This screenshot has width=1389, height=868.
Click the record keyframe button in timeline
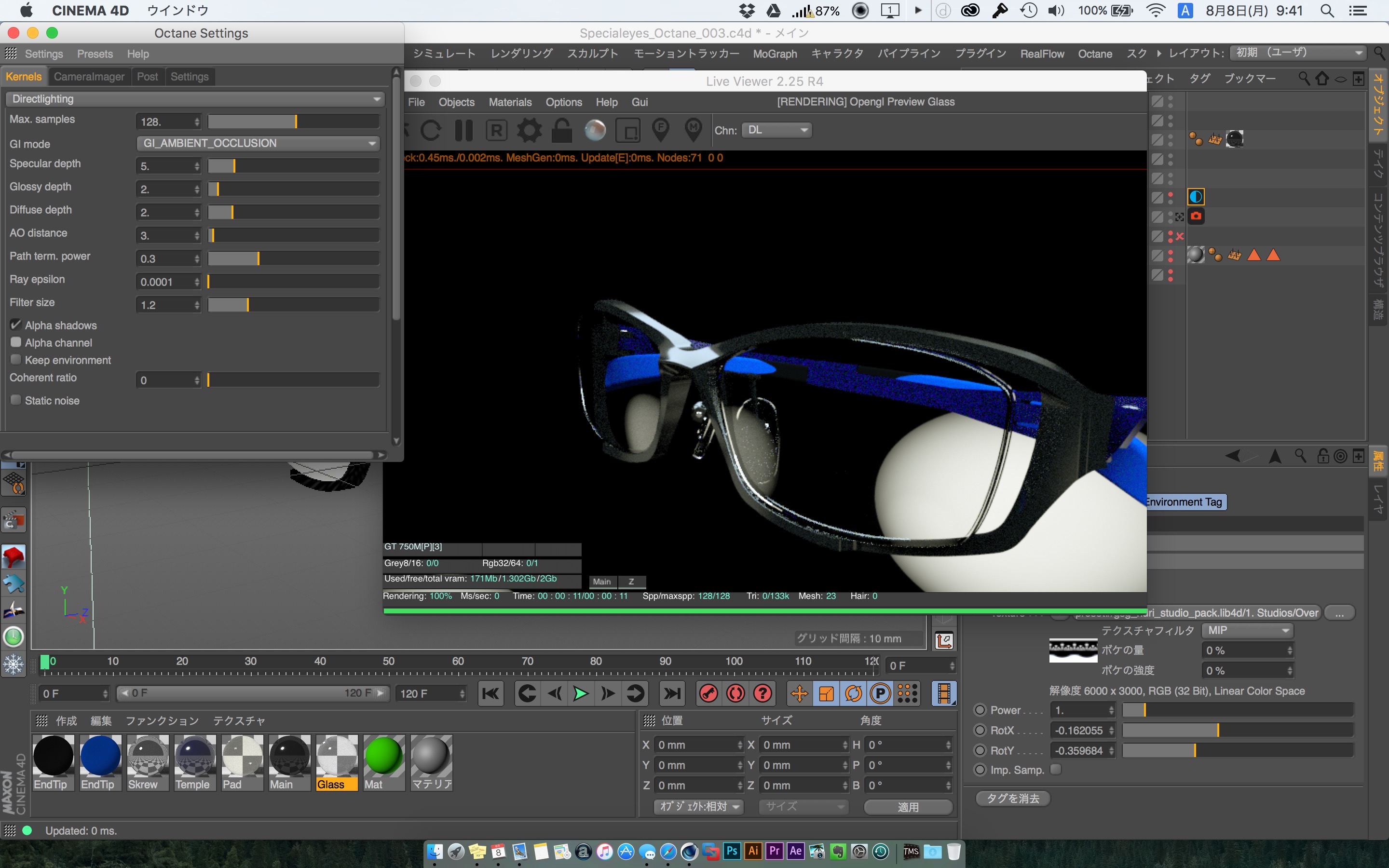(x=708, y=693)
